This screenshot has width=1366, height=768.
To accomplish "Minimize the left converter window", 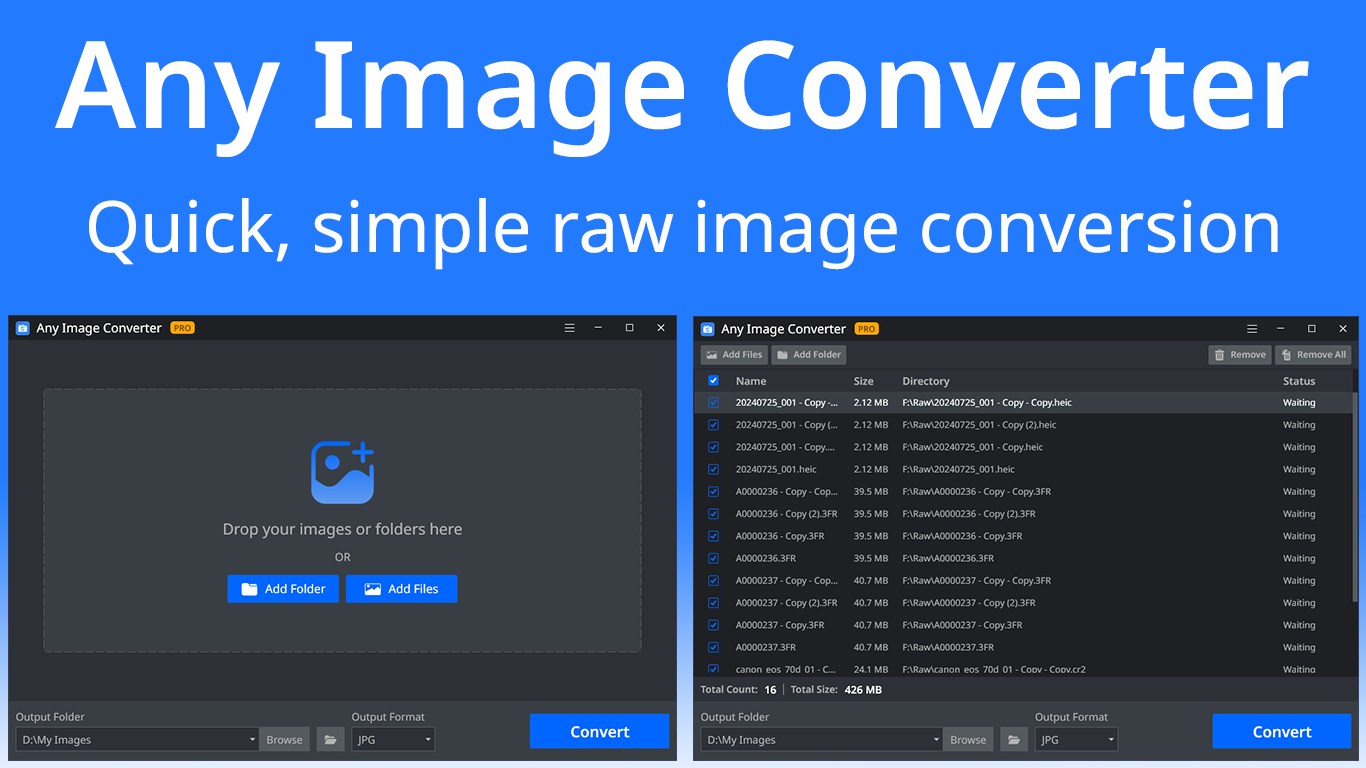I will click(x=598, y=328).
